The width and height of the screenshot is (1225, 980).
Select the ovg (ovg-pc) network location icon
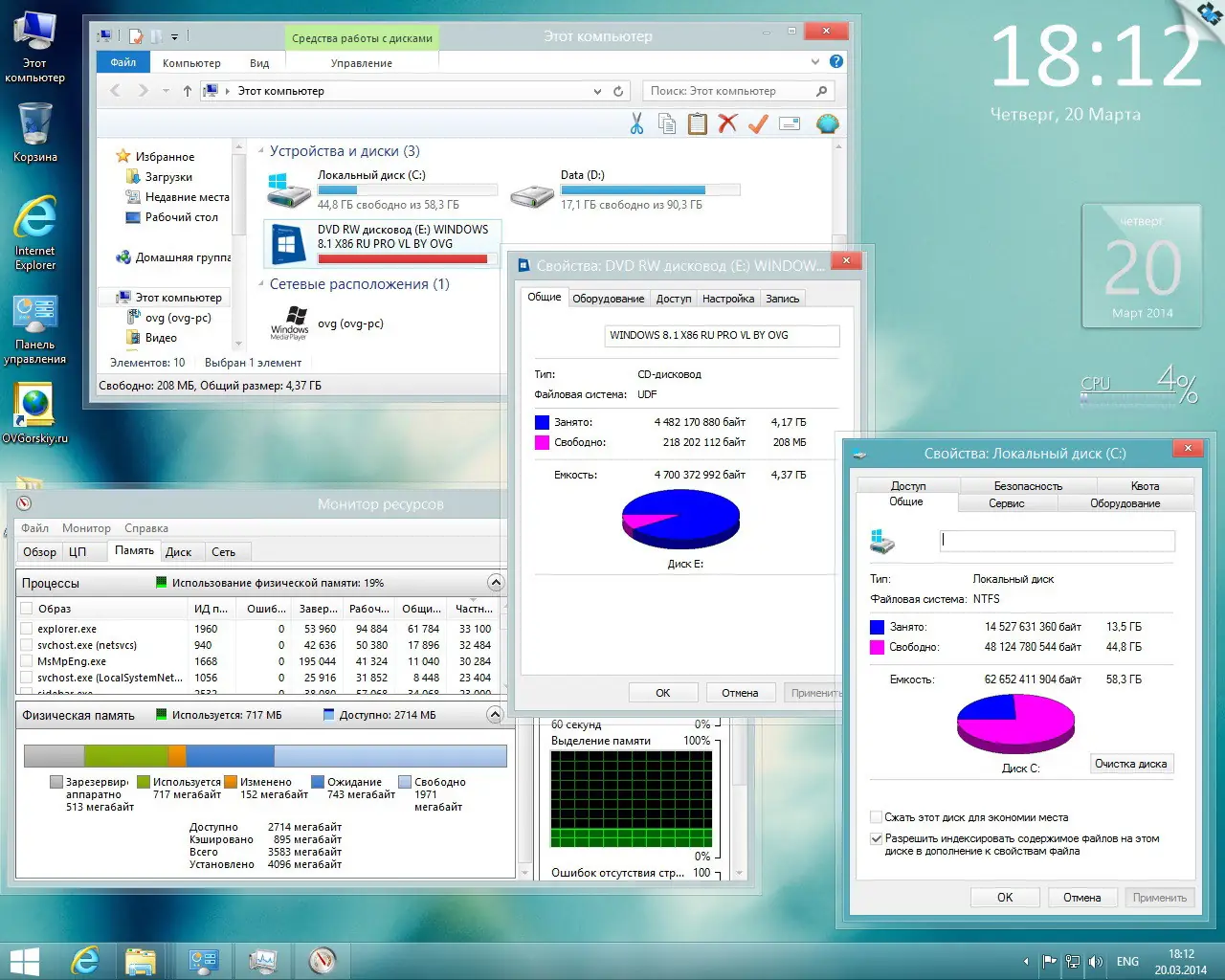289,323
